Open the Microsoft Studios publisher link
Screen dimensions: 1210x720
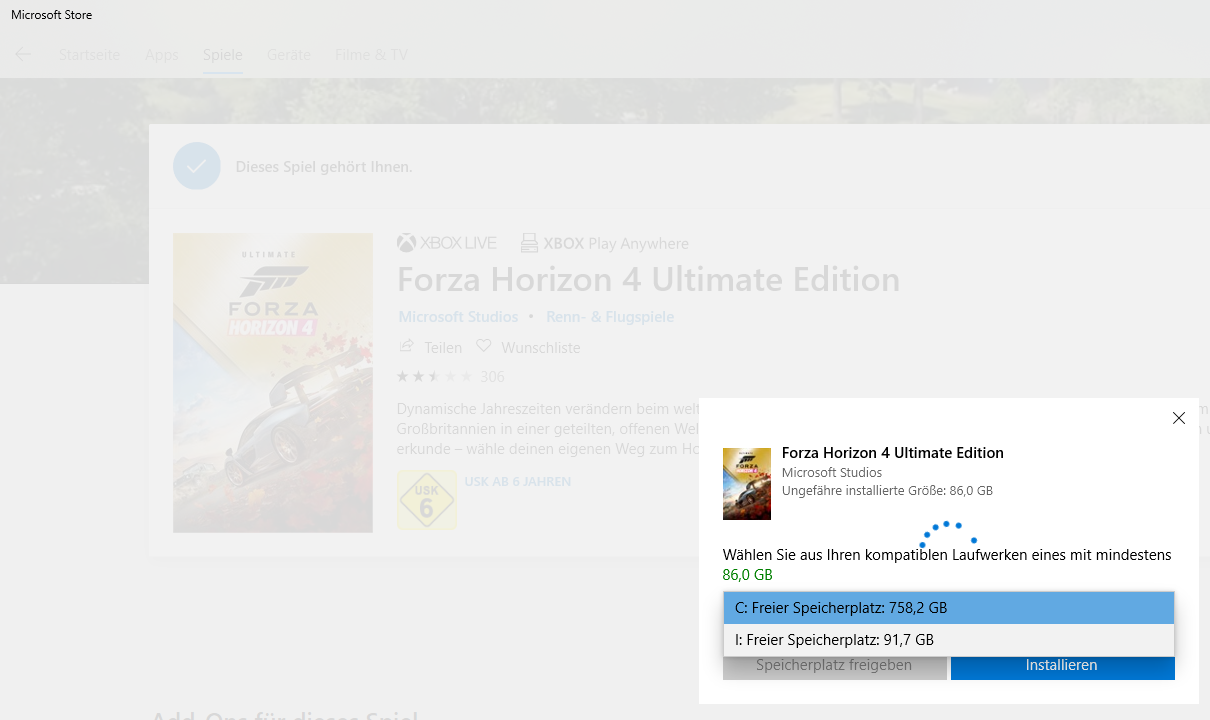point(458,316)
